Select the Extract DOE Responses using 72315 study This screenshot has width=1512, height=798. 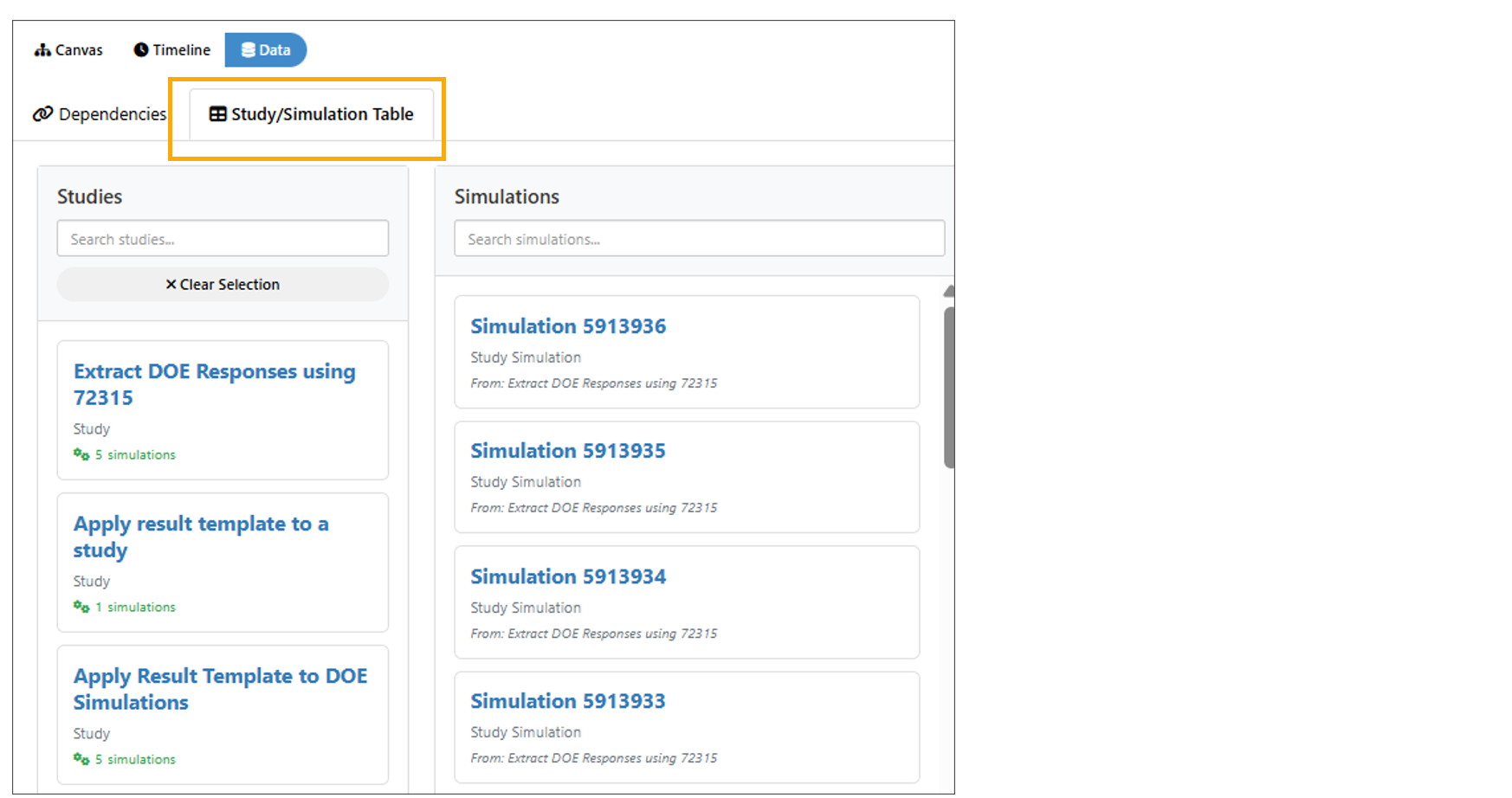pos(214,384)
